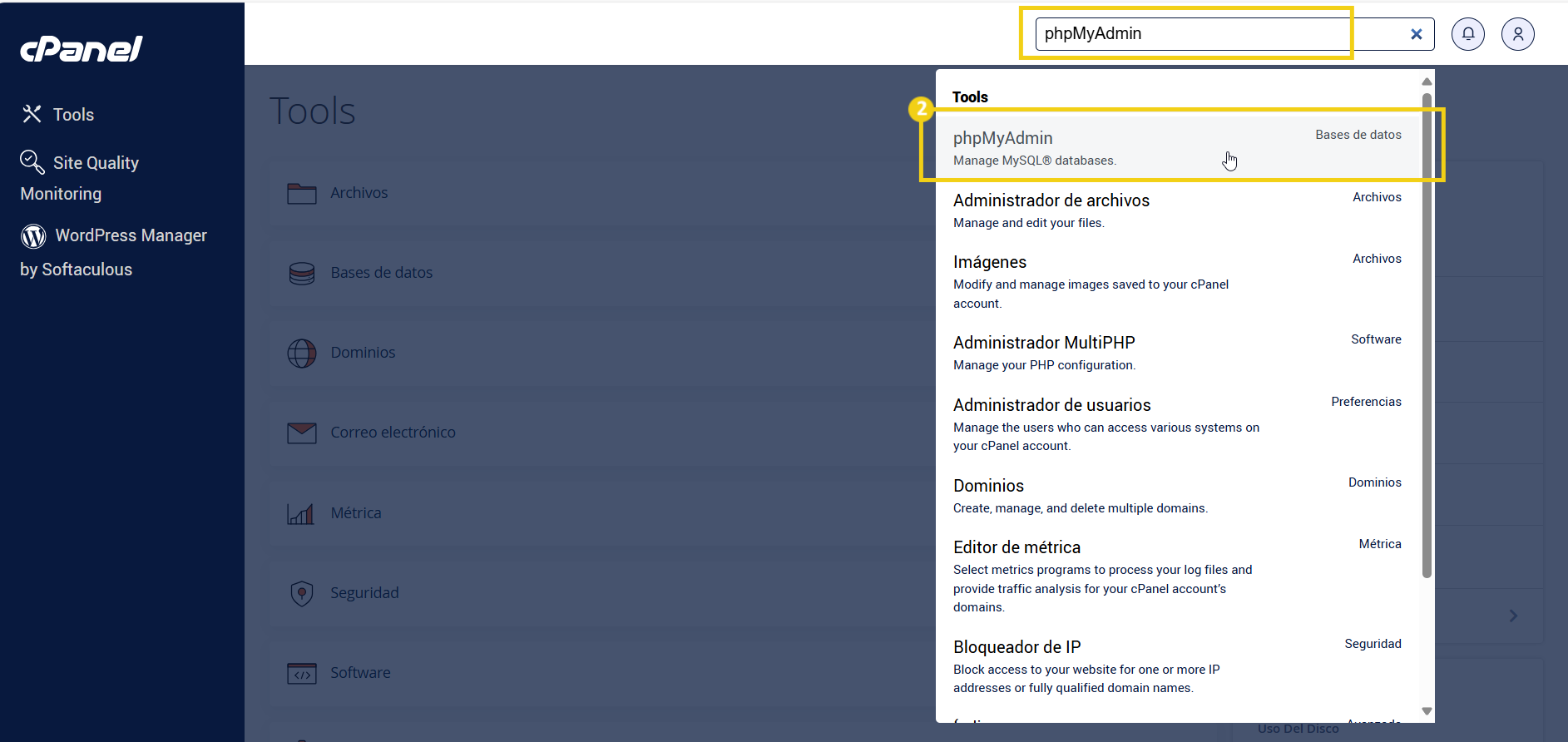Clear the search field with X
Viewport: 1568px width, 742px height.
coord(1416,34)
